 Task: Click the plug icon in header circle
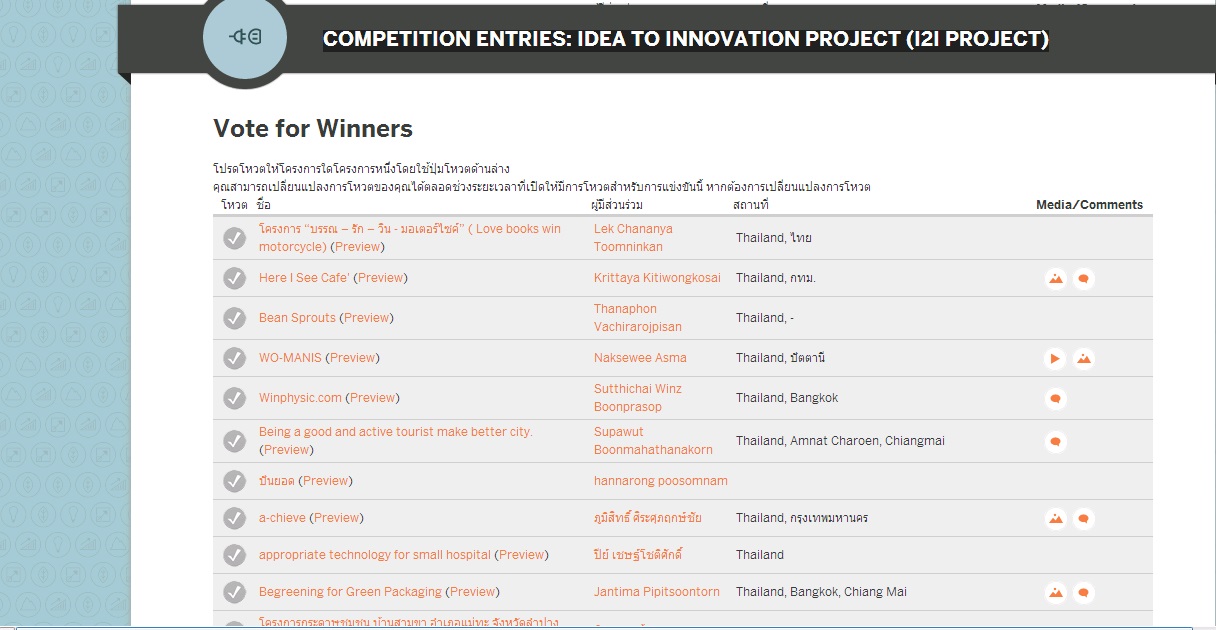click(x=245, y=38)
